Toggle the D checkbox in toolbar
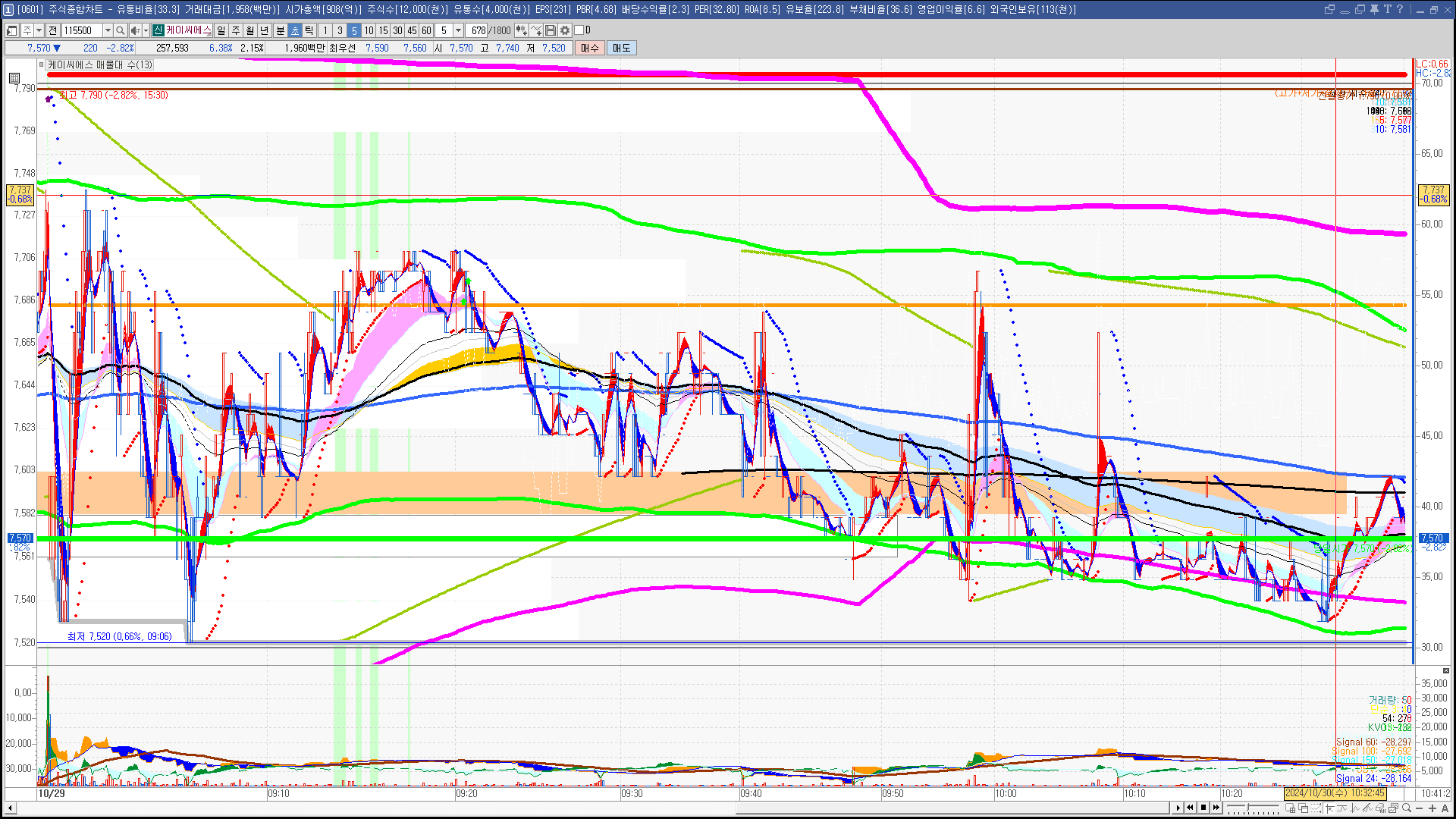Screen dimensions: 1456x819 [x=579, y=30]
